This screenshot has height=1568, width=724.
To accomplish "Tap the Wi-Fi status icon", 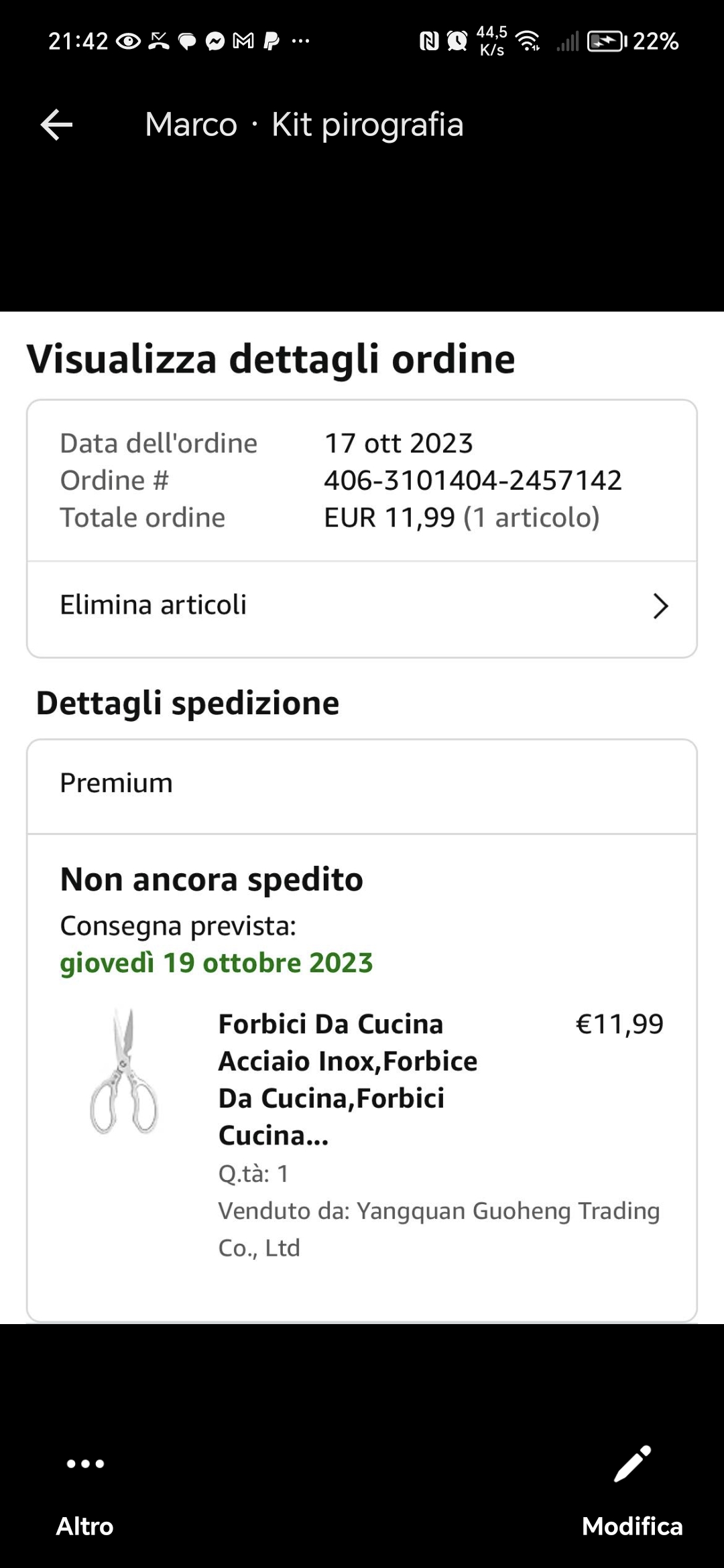I will (529, 42).
